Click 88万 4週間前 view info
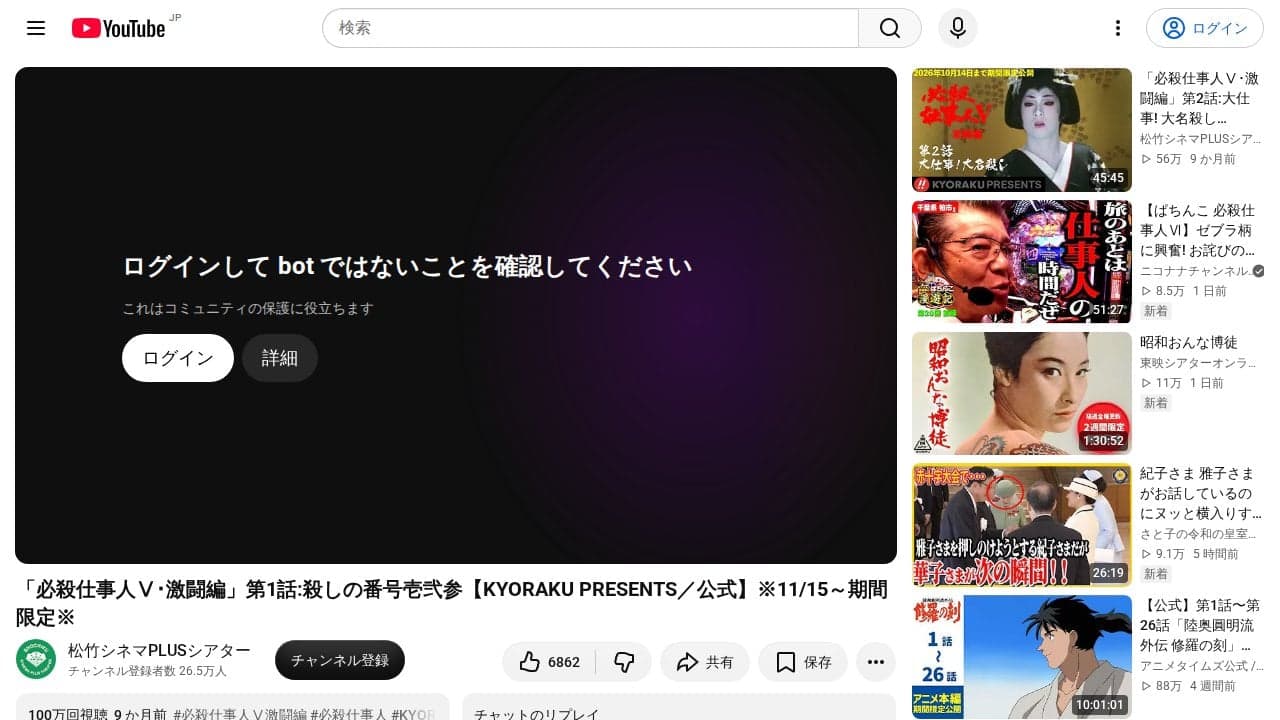The image size is (1280, 720). tap(1188, 686)
